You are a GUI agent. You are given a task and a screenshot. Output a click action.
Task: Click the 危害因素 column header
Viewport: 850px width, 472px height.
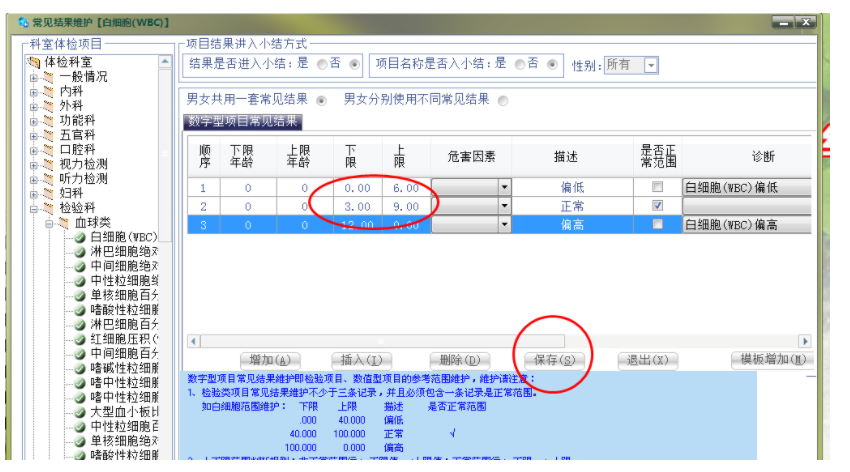(471, 157)
